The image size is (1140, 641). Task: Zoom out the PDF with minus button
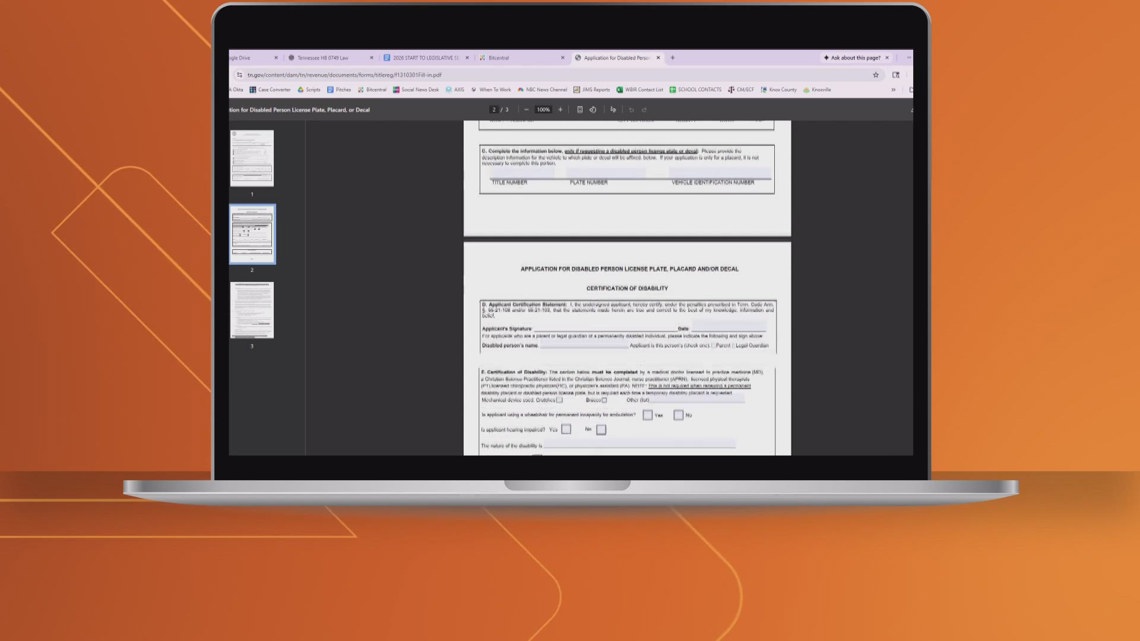point(527,110)
